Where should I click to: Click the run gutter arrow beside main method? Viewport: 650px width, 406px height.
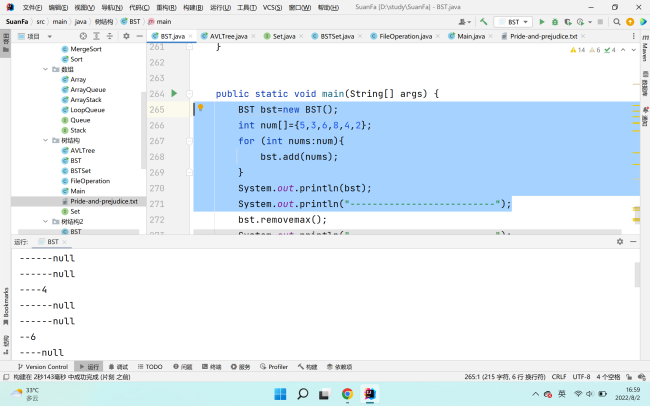pyautogui.click(x=173, y=94)
